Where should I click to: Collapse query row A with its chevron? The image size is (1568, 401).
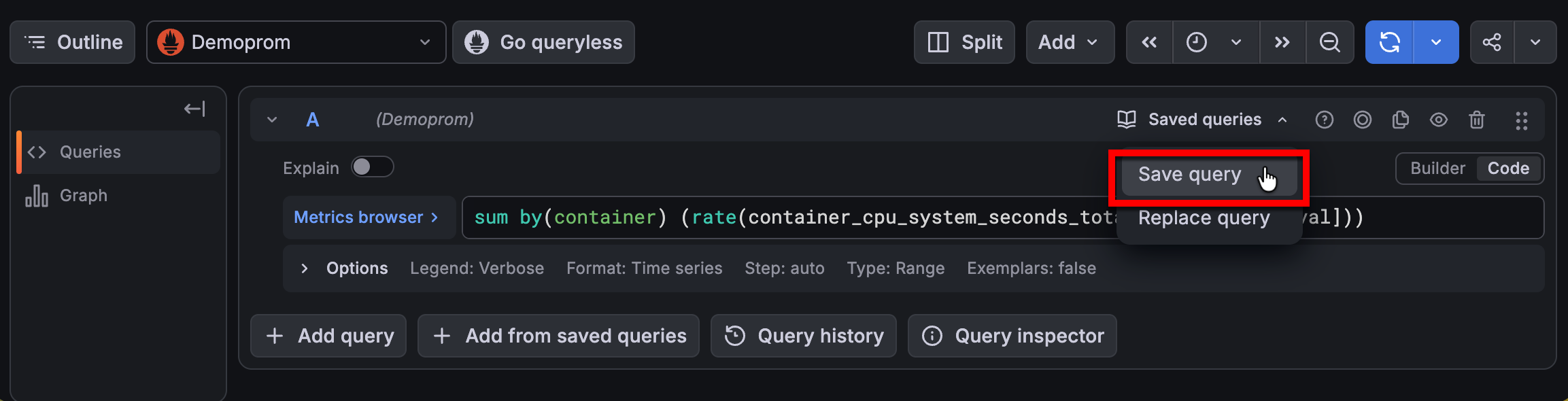tap(272, 120)
